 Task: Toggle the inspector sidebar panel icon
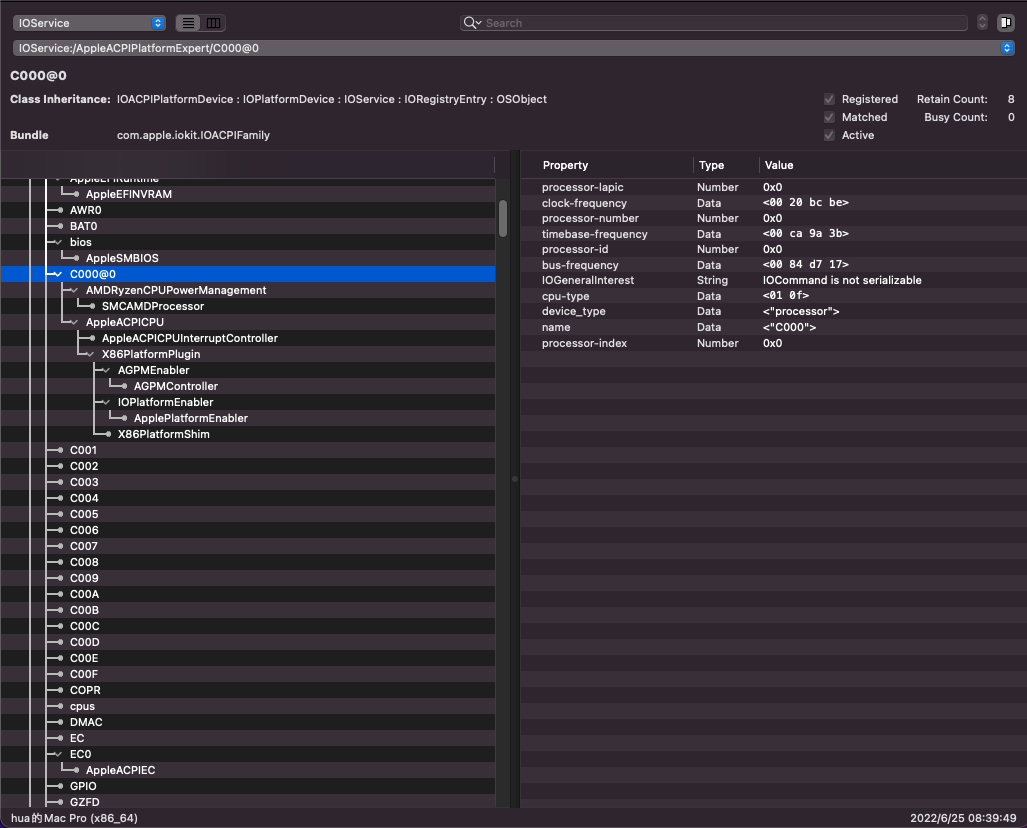(x=1005, y=23)
